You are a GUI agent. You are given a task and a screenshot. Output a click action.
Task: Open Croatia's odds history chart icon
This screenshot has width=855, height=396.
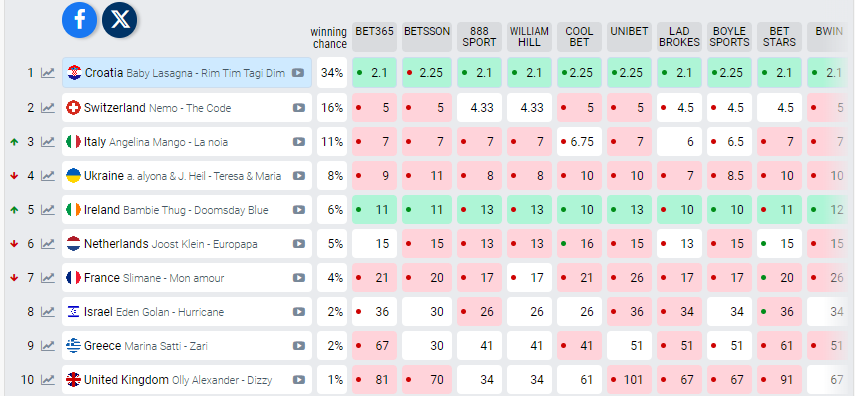coord(48,73)
